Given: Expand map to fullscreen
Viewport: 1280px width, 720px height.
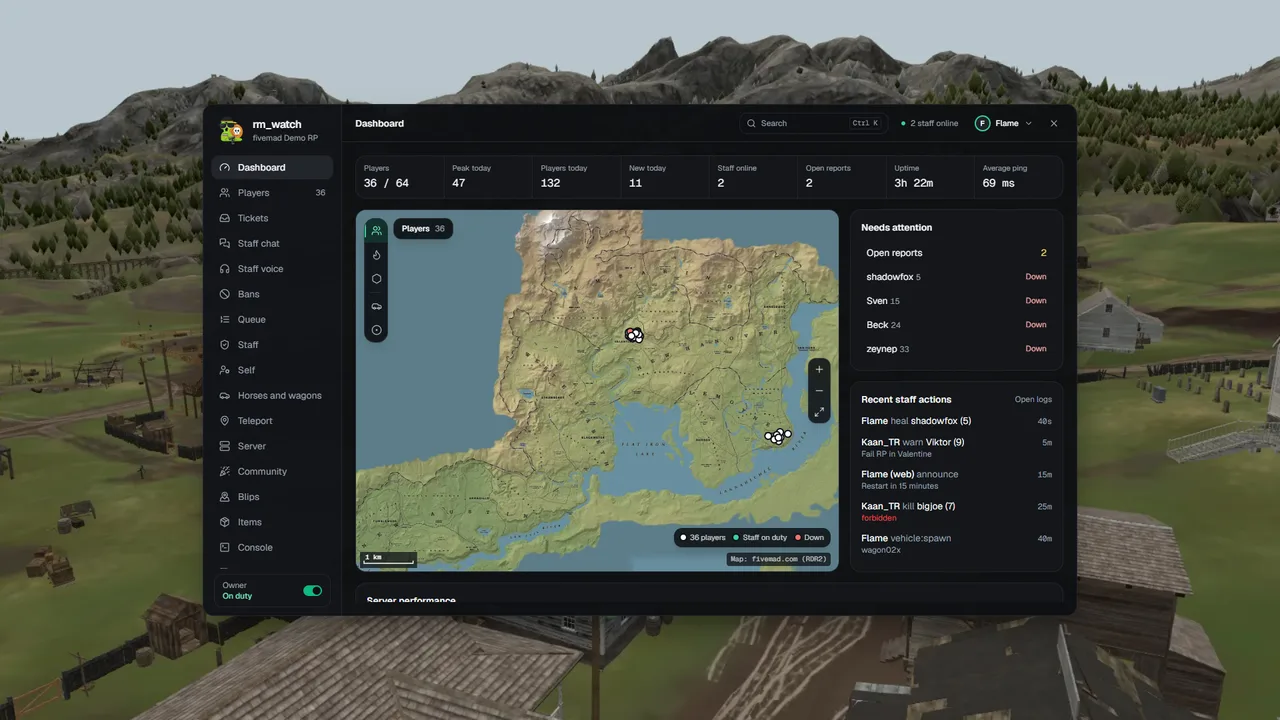Looking at the screenshot, I should point(819,412).
